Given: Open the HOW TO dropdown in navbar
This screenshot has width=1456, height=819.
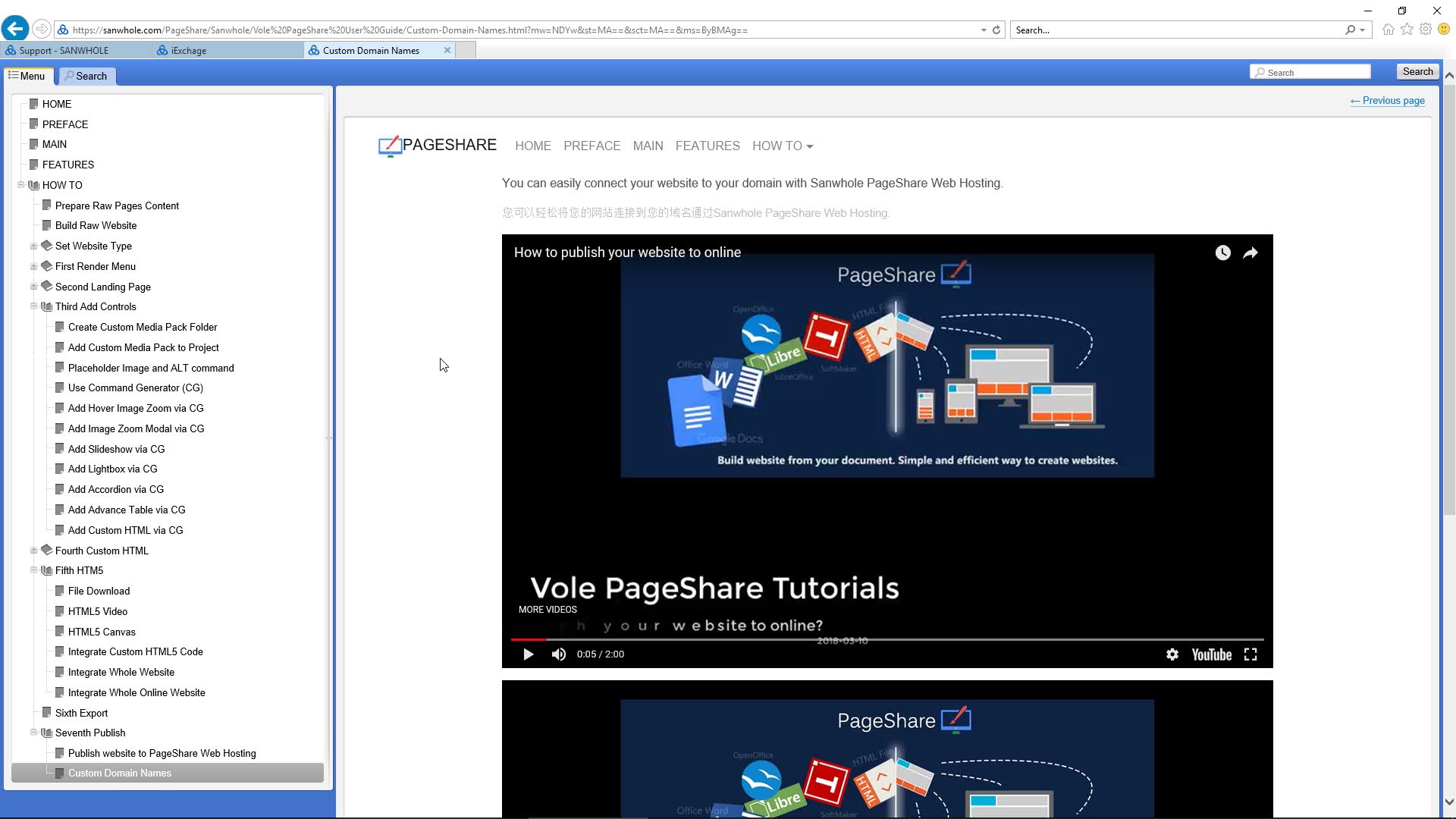Looking at the screenshot, I should (x=782, y=146).
